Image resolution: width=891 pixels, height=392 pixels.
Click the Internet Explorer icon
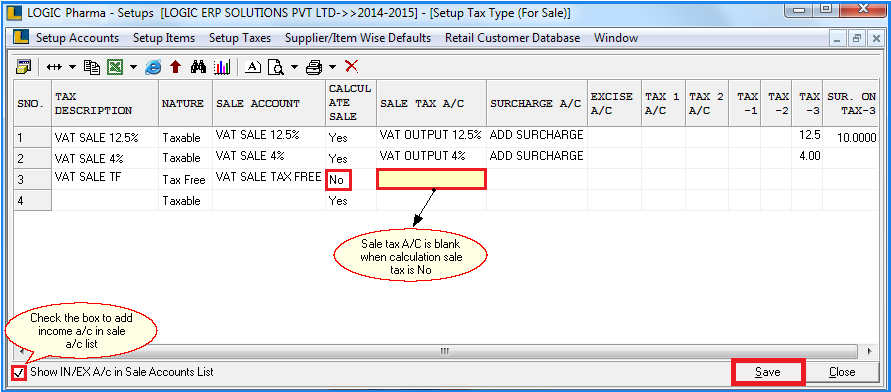coord(153,67)
